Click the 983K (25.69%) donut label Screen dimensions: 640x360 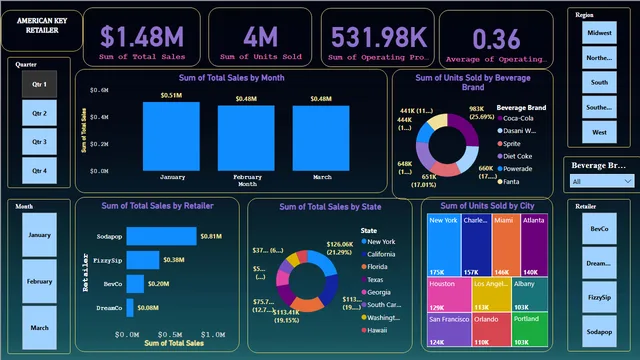[x=482, y=113]
